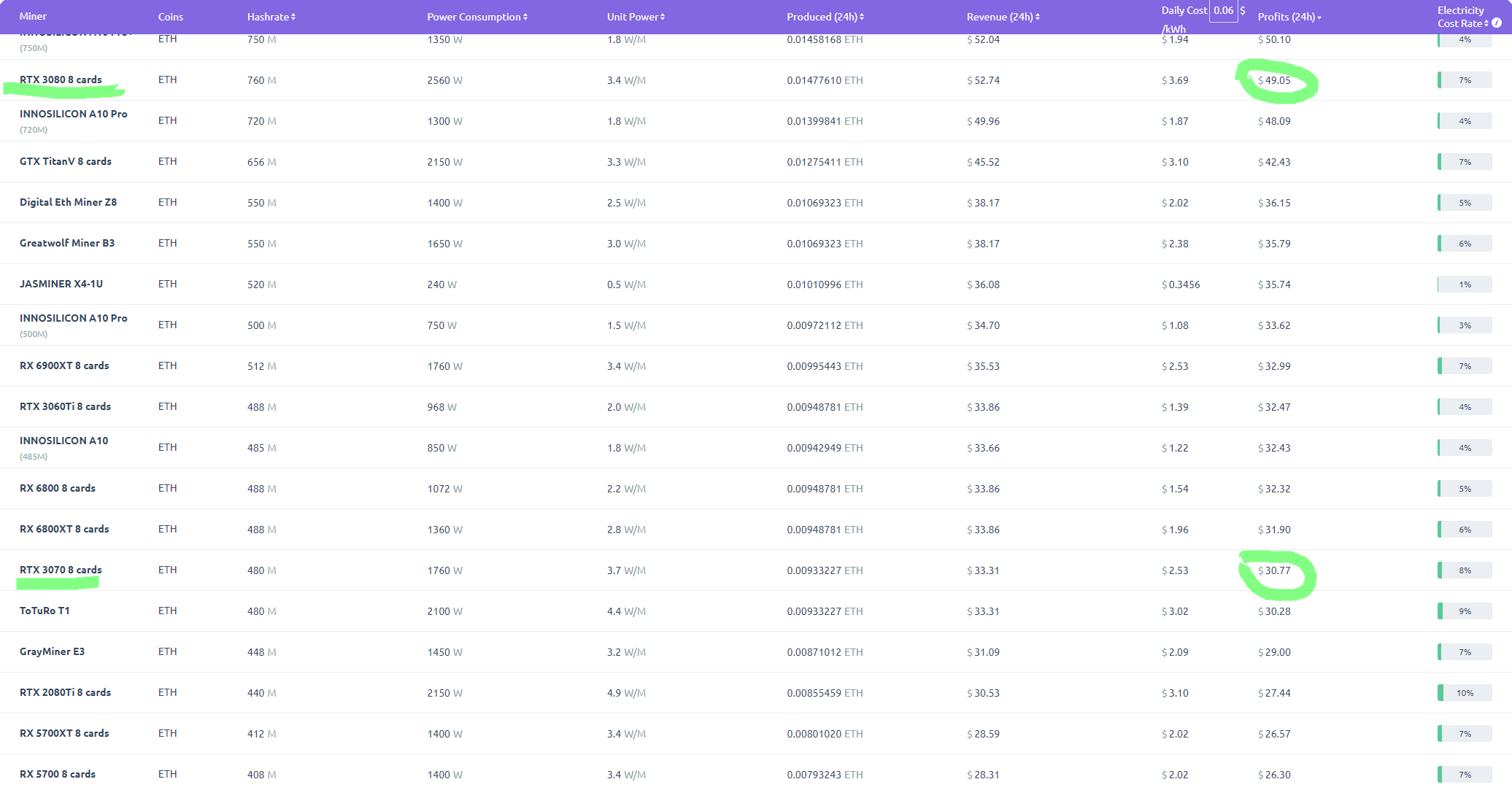Click the RTX 2080Ti 10% cost rate bar
Viewport: 1512px width, 790px height.
coord(1464,693)
